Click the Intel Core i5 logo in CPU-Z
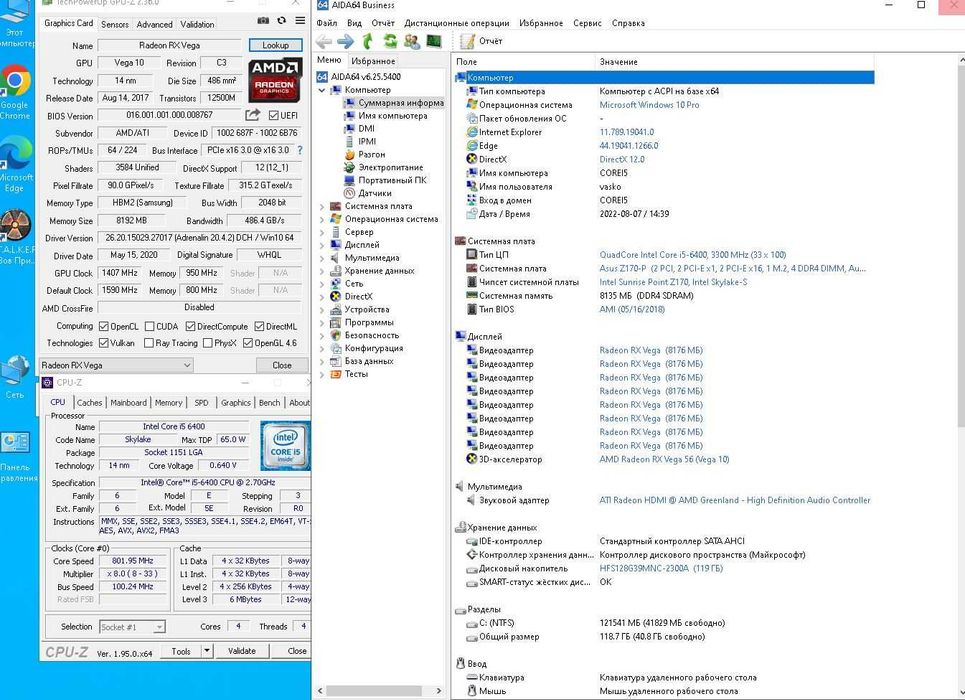Image resolution: width=965 pixels, height=700 pixels. [285, 446]
